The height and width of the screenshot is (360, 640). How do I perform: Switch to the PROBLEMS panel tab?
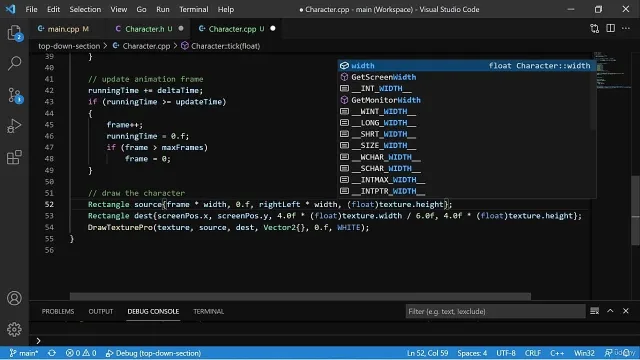pos(58,311)
